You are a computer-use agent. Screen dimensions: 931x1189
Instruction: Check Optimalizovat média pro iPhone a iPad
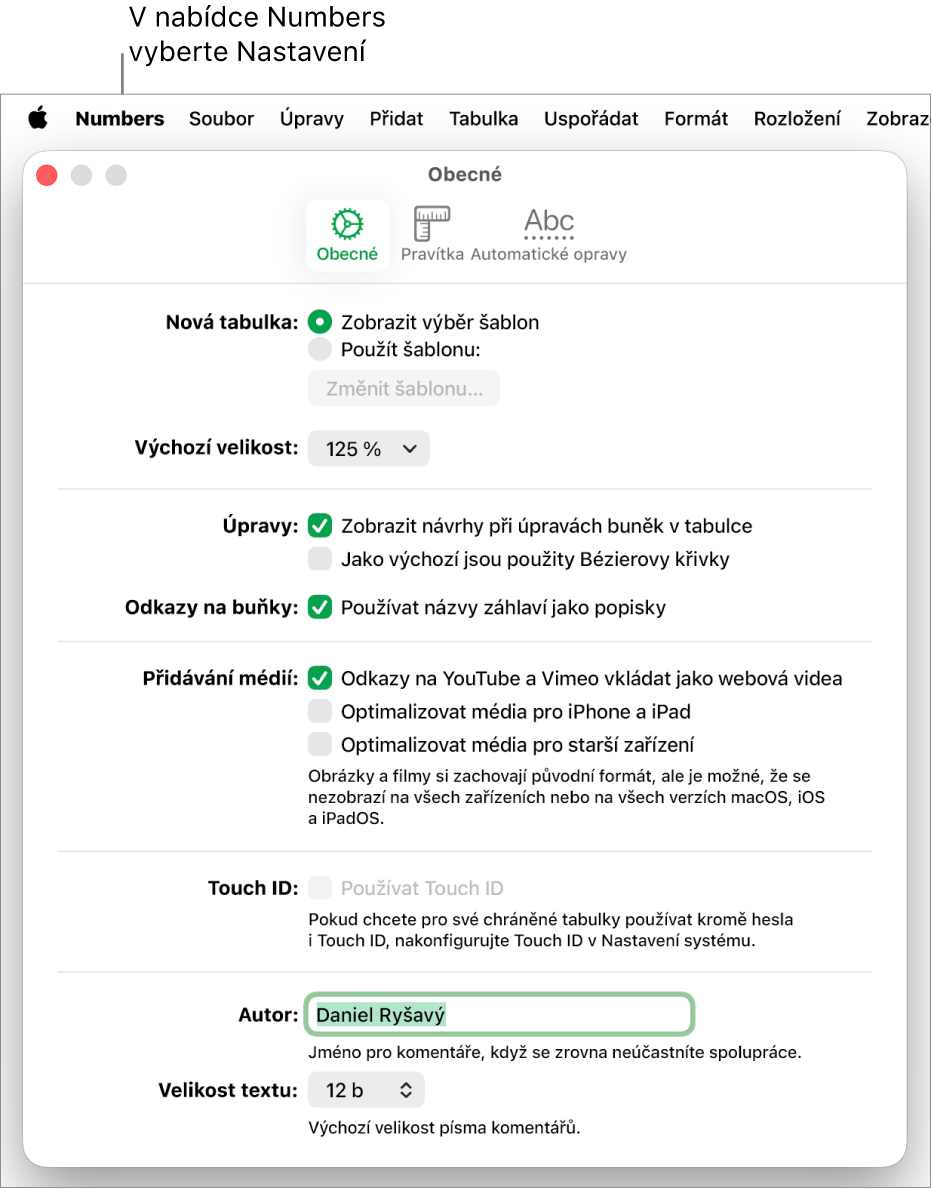320,711
